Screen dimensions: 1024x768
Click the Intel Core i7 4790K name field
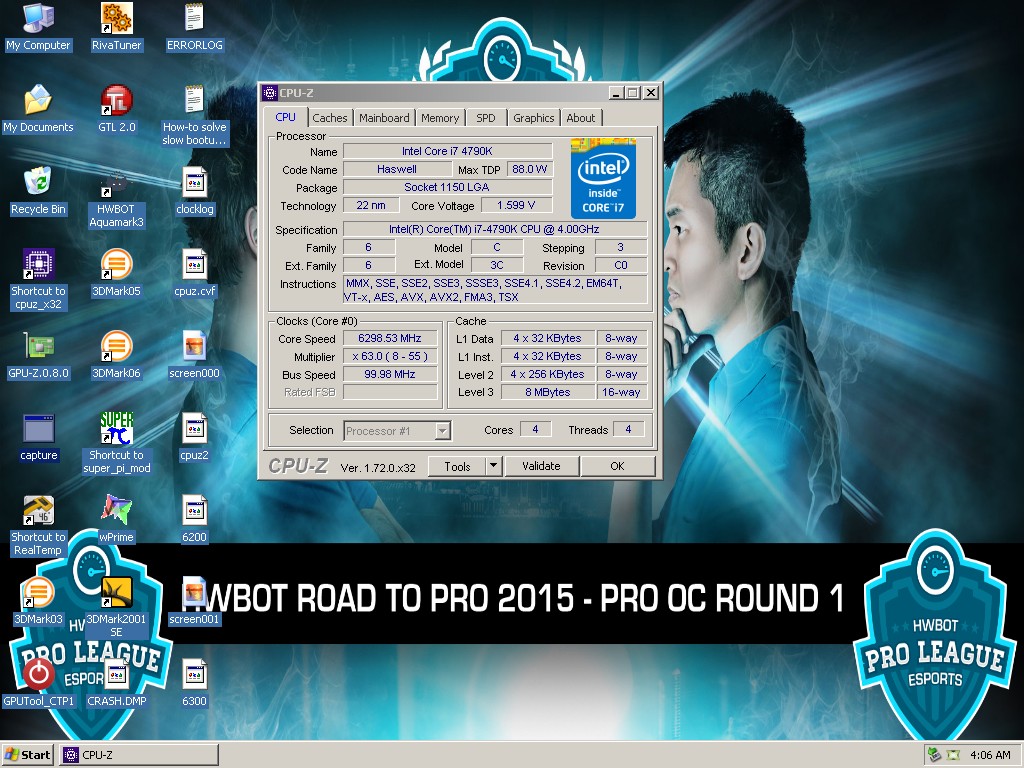point(447,151)
